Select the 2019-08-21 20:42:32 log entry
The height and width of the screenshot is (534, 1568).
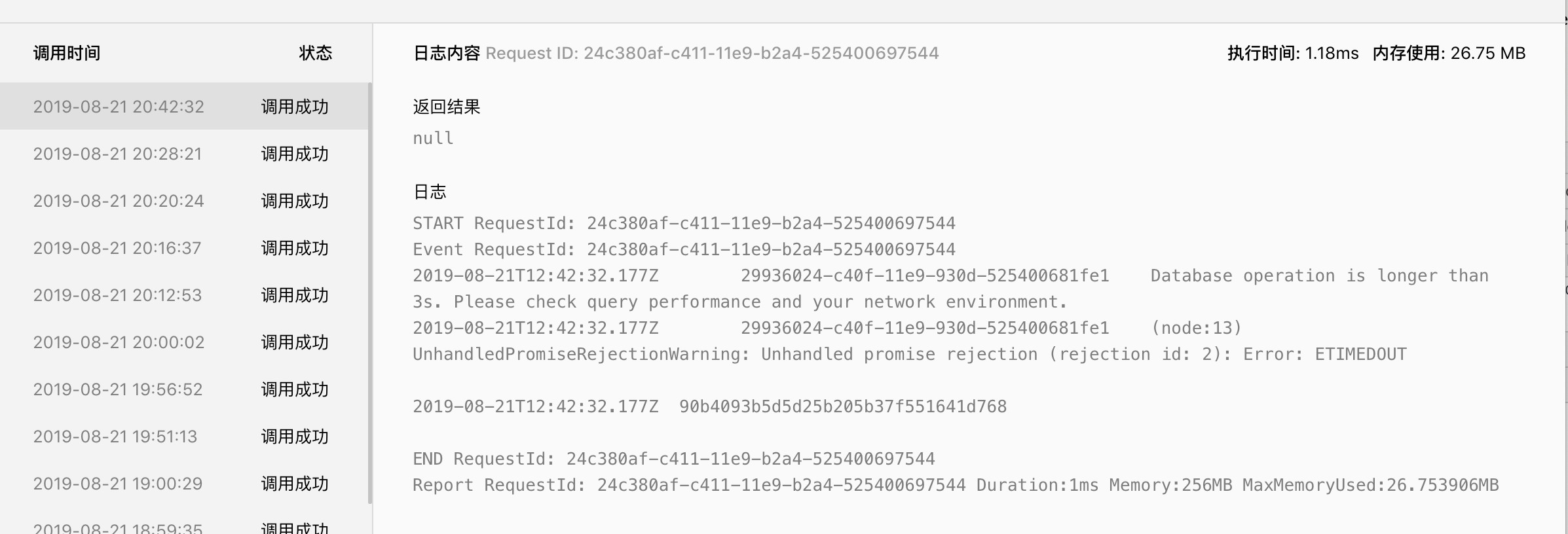coord(119,107)
